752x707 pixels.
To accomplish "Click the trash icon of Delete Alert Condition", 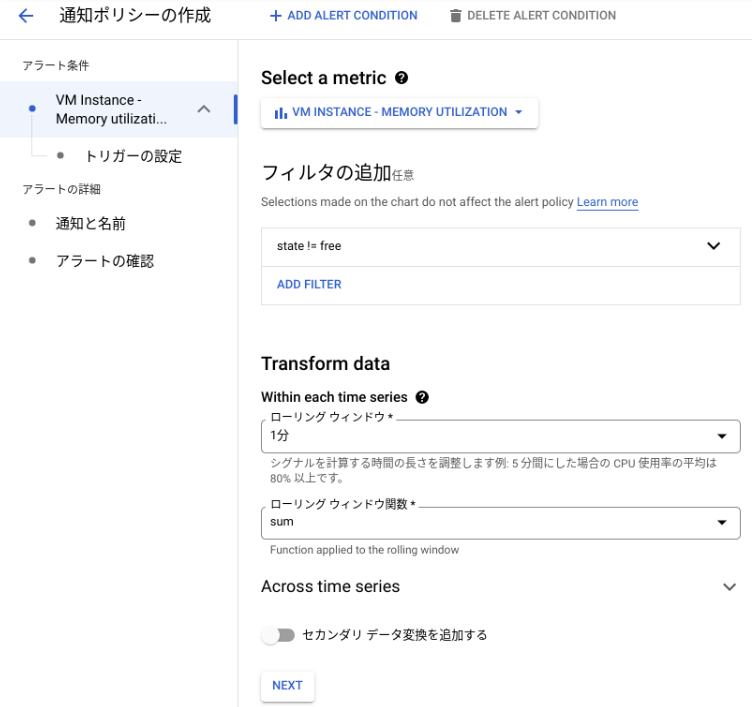I will [455, 16].
